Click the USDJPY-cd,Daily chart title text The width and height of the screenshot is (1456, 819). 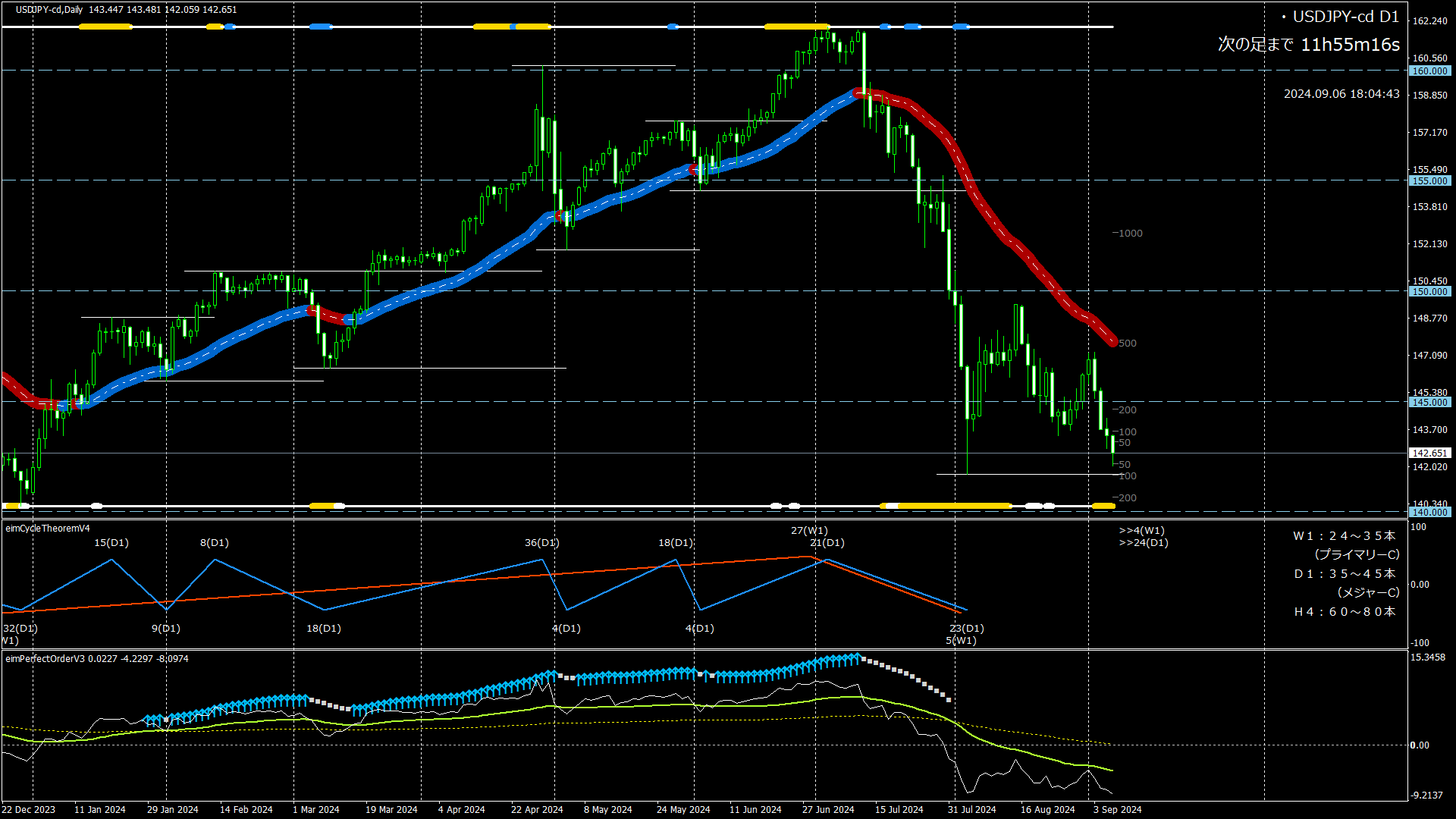point(50,10)
